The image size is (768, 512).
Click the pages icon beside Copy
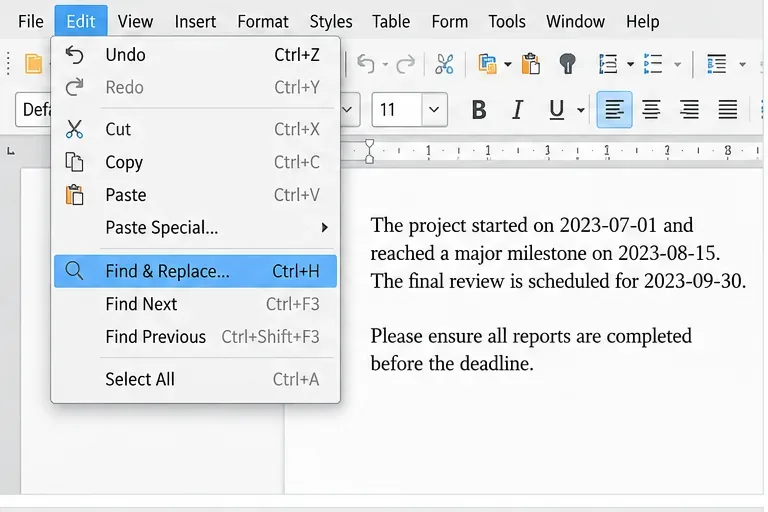pyautogui.click(x=74, y=162)
